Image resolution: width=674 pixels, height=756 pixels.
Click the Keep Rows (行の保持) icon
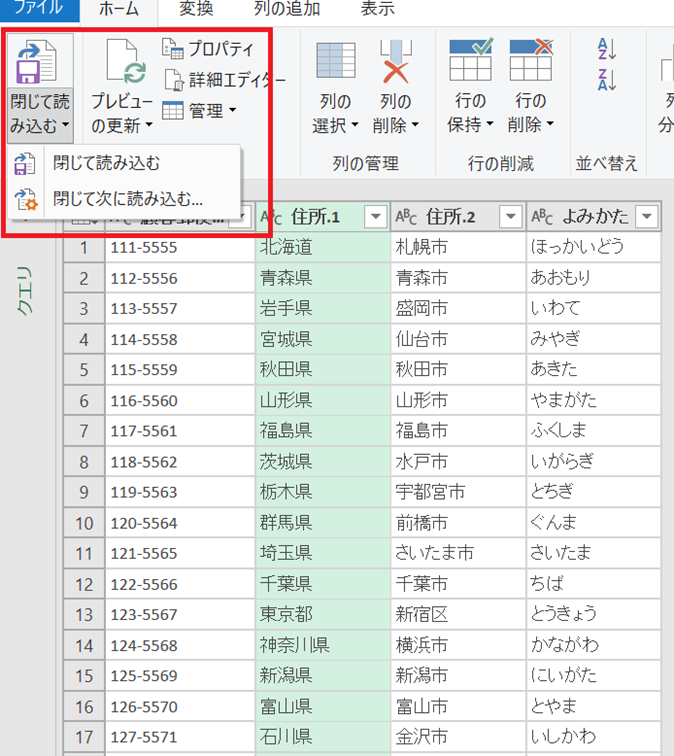point(470,61)
